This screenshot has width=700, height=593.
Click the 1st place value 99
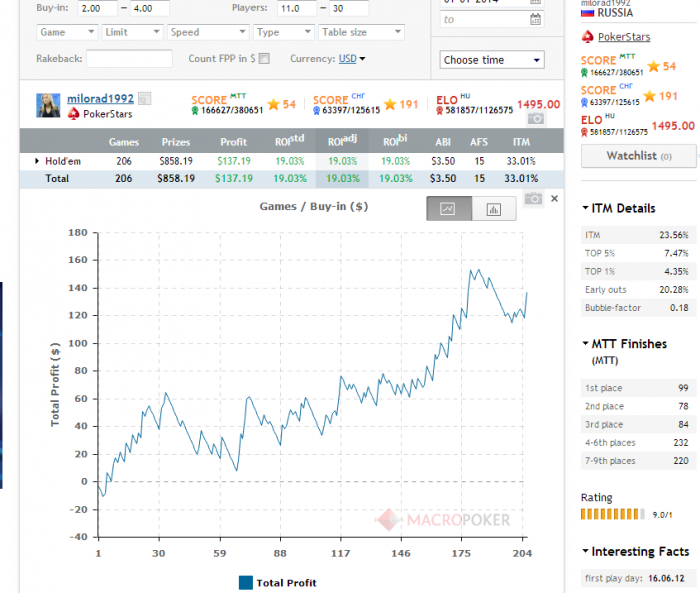click(x=683, y=388)
